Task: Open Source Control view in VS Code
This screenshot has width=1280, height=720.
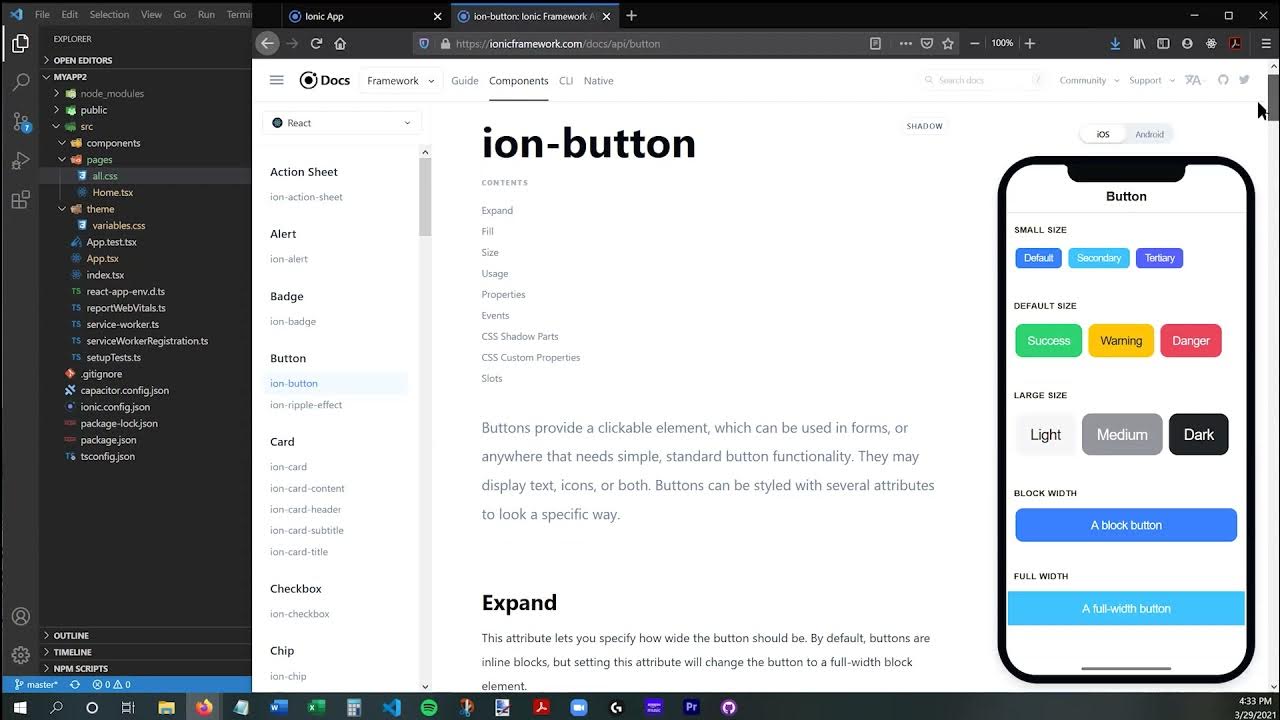Action: (20, 121)
